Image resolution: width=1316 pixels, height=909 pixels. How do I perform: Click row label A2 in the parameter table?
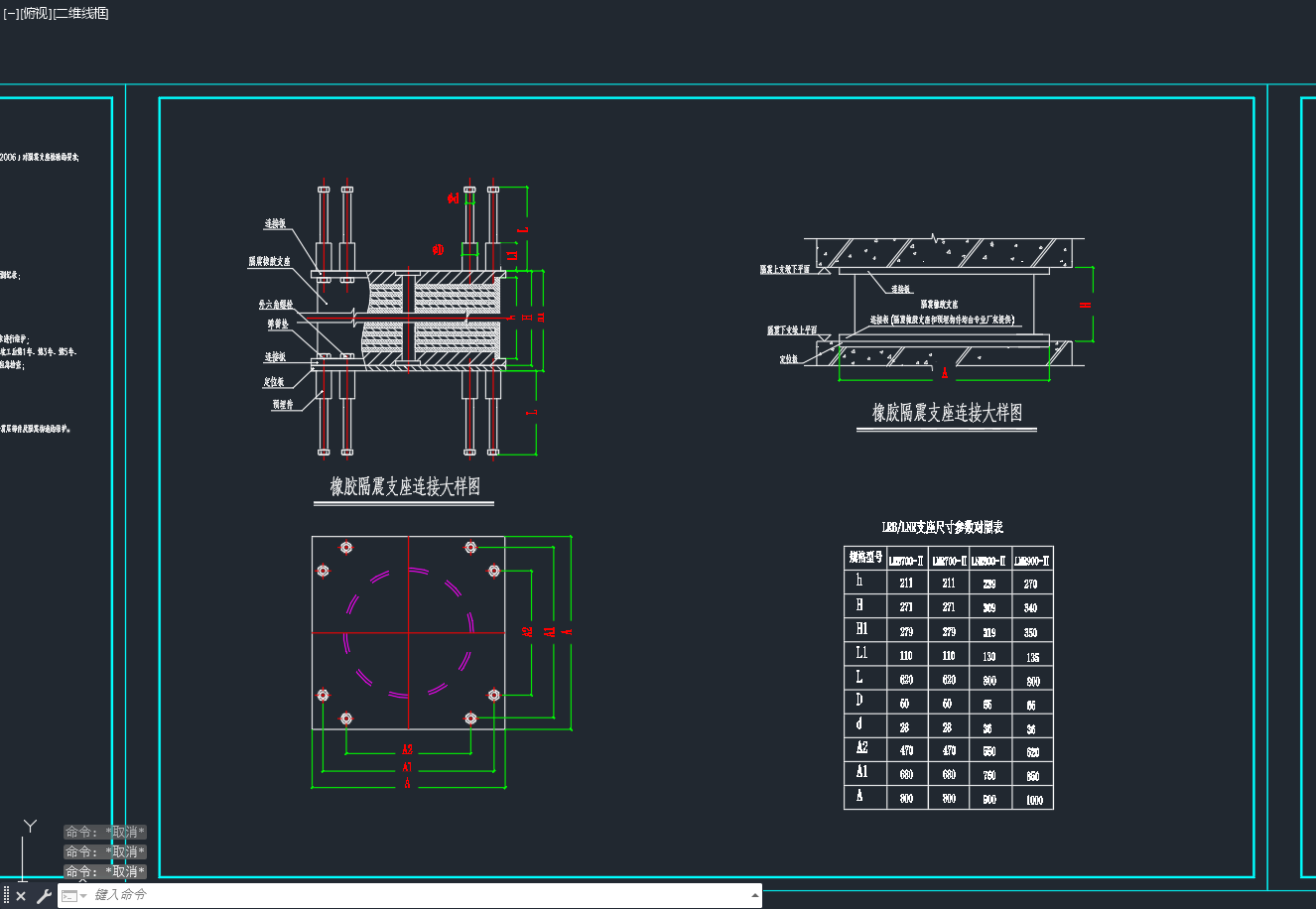(861, 748)
